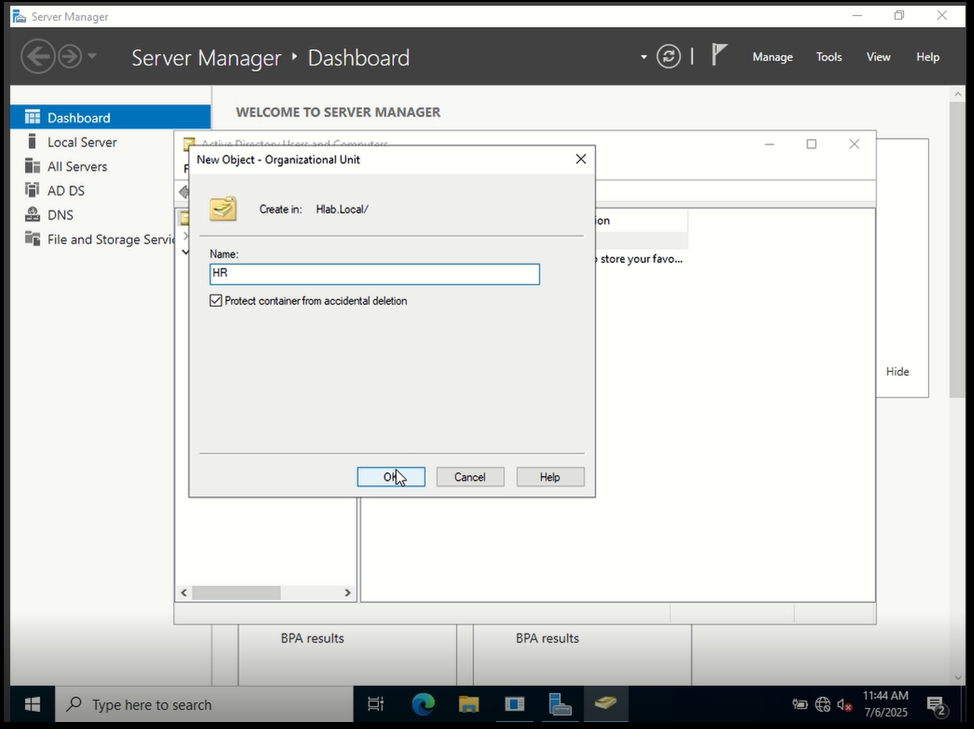Open Help in the New Object dialog
Image resolution: width=974 pixels, height=729 pixels.
coord(550,477)
